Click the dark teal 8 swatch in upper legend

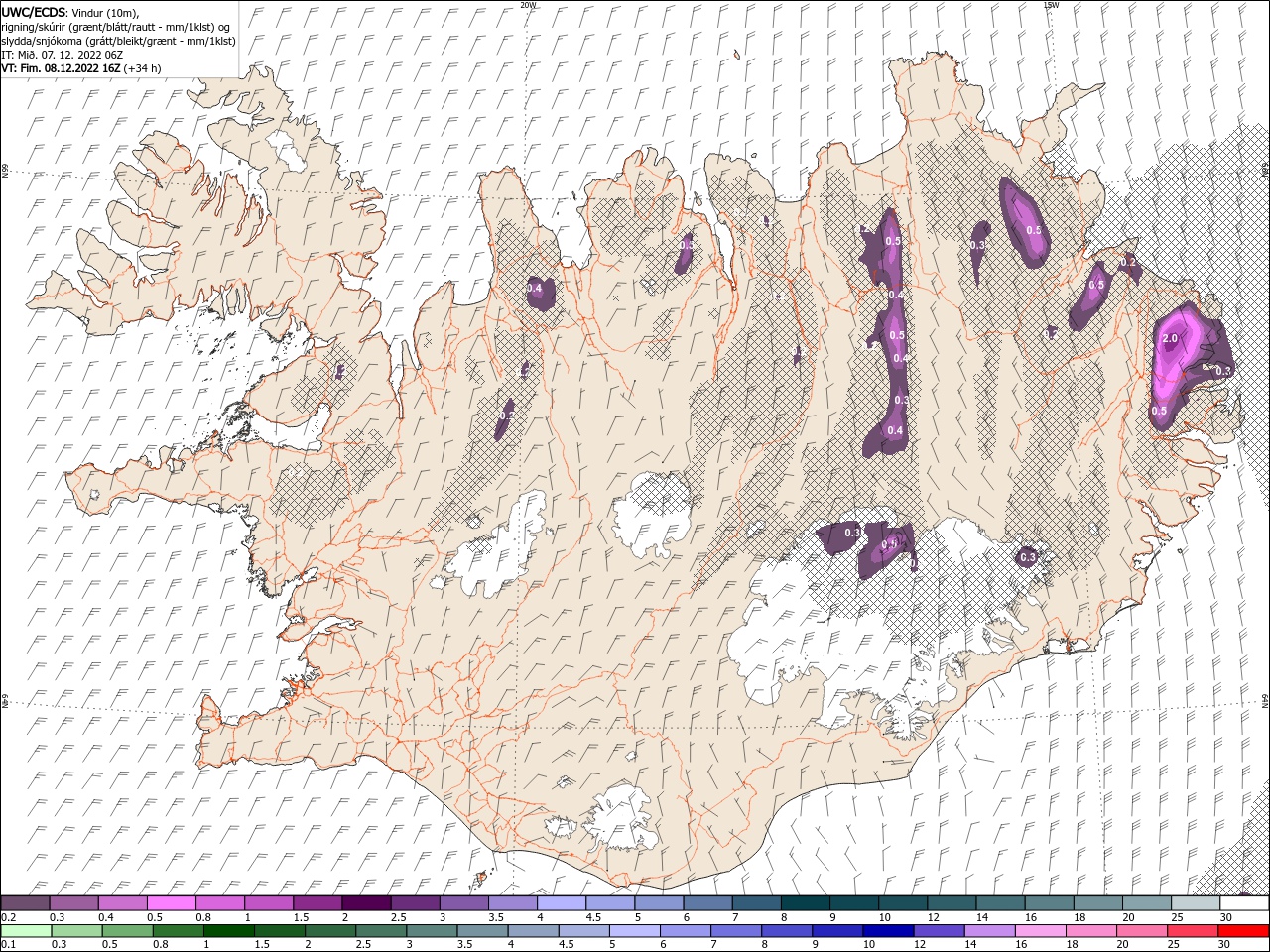tap(806, 903)
